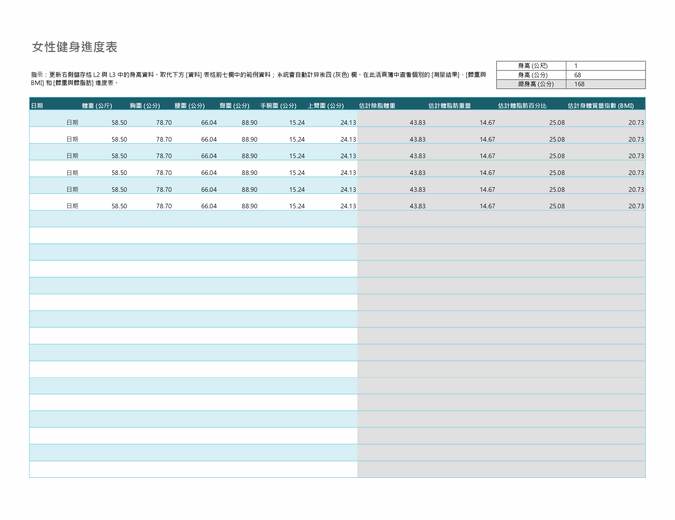The height and width of the screenshot is (520, 675).
Task: Select the 總身高 (公分) value cell showing 168
Action: tap(607, 84)
